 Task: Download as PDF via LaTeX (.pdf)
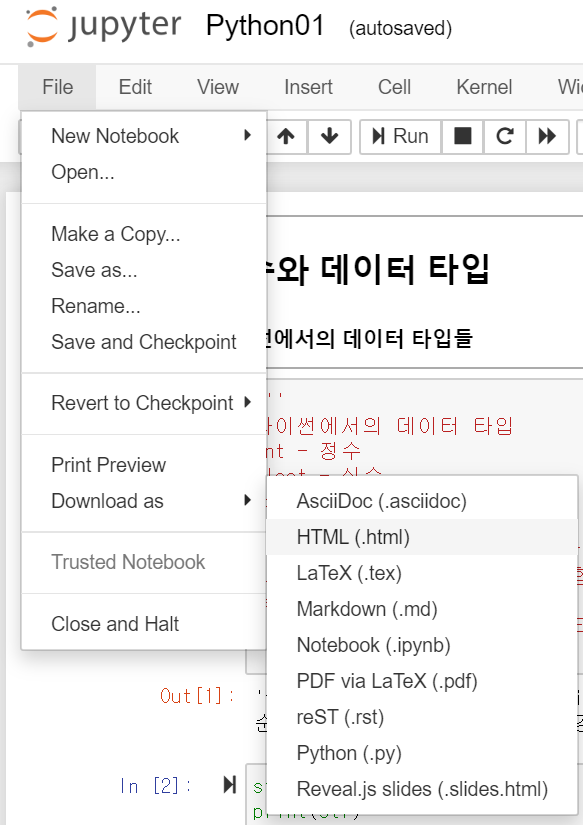click(422, 681)
